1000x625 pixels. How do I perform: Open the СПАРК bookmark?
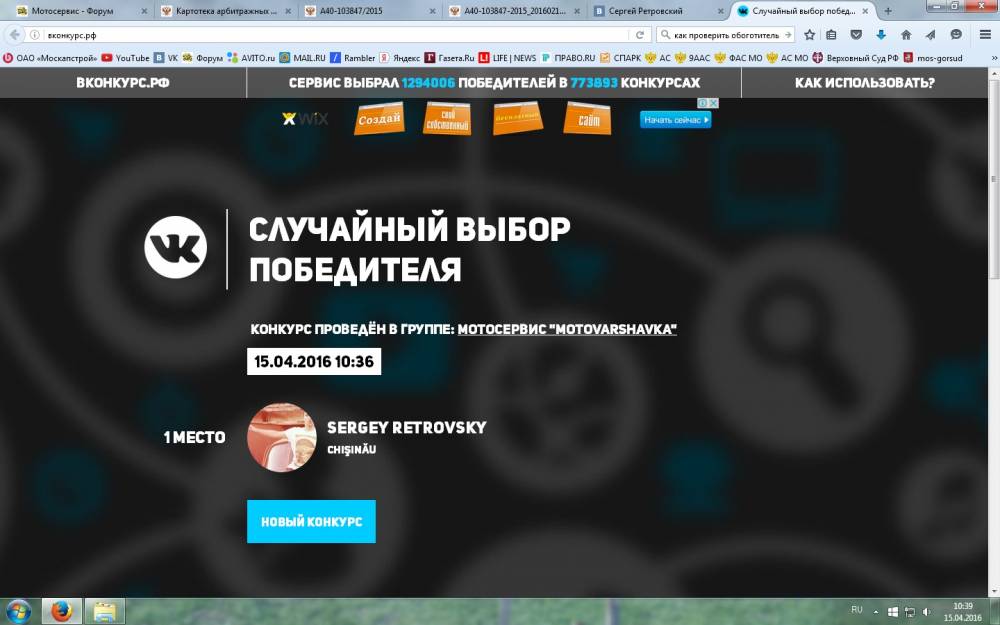tap(621, 58)
